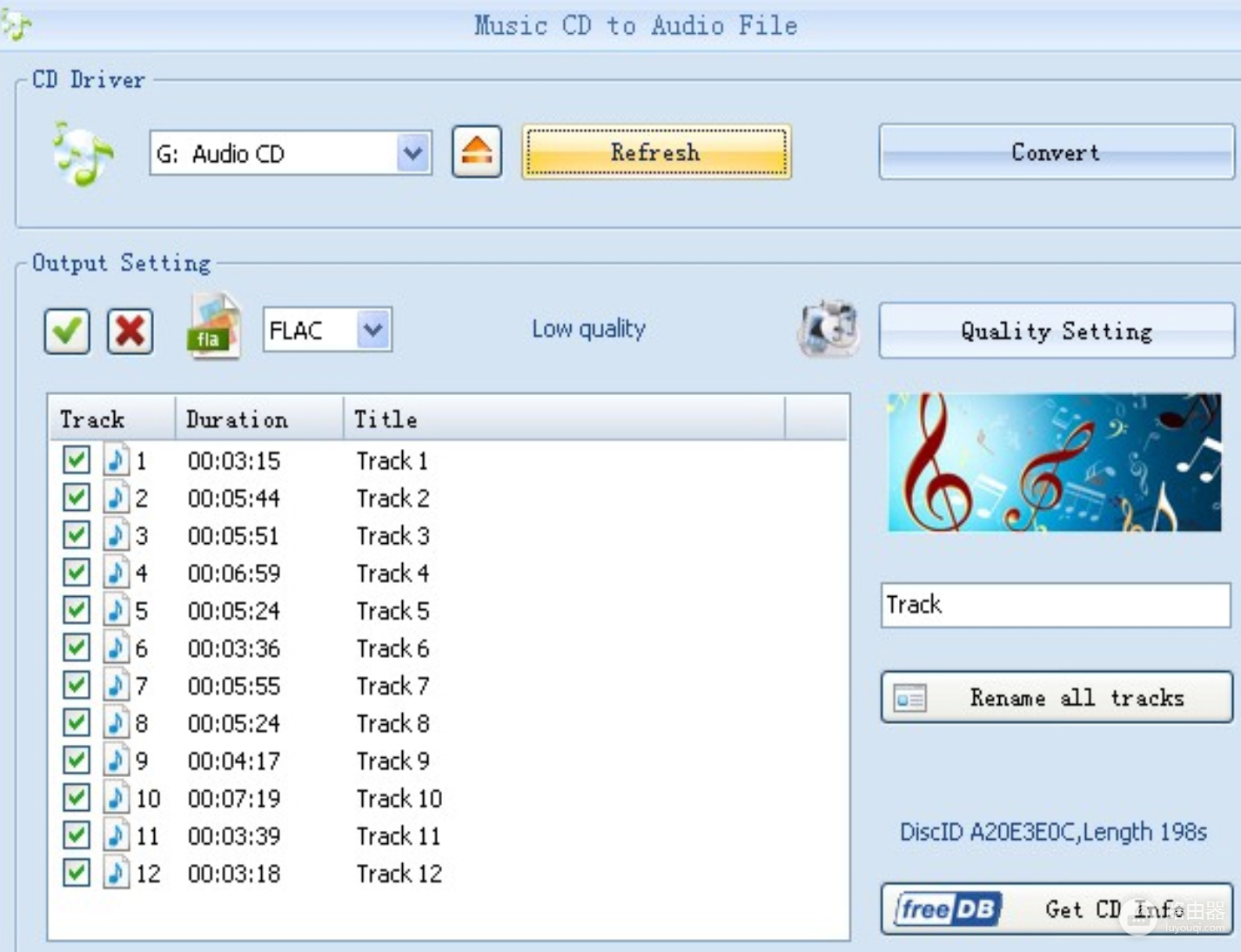Click the Title column header
The height and width of the screenshot is (952, 1241).
(x=565, y=419)
